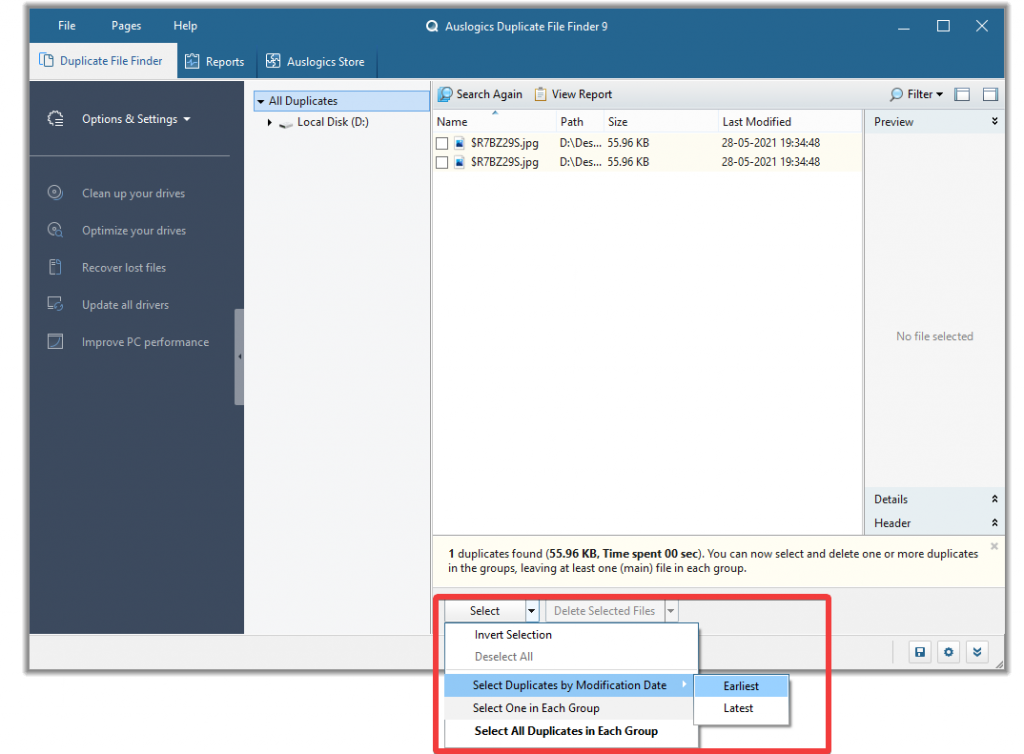Screen dimensions: 1024x754
Task: Open the Options & Settings dropdown
Action: (136, 119)
